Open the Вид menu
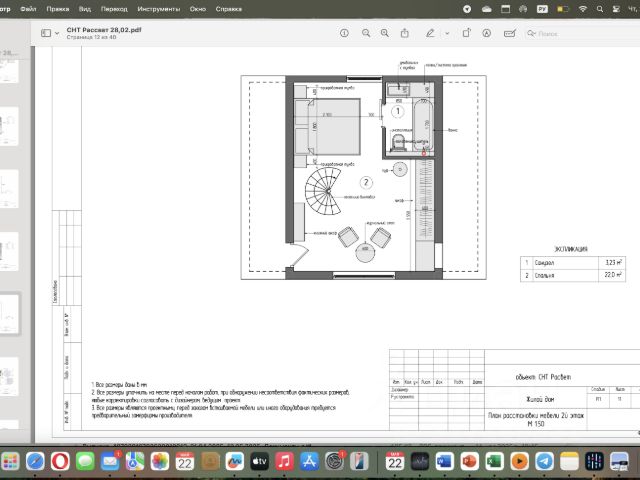 pos(84,9)
